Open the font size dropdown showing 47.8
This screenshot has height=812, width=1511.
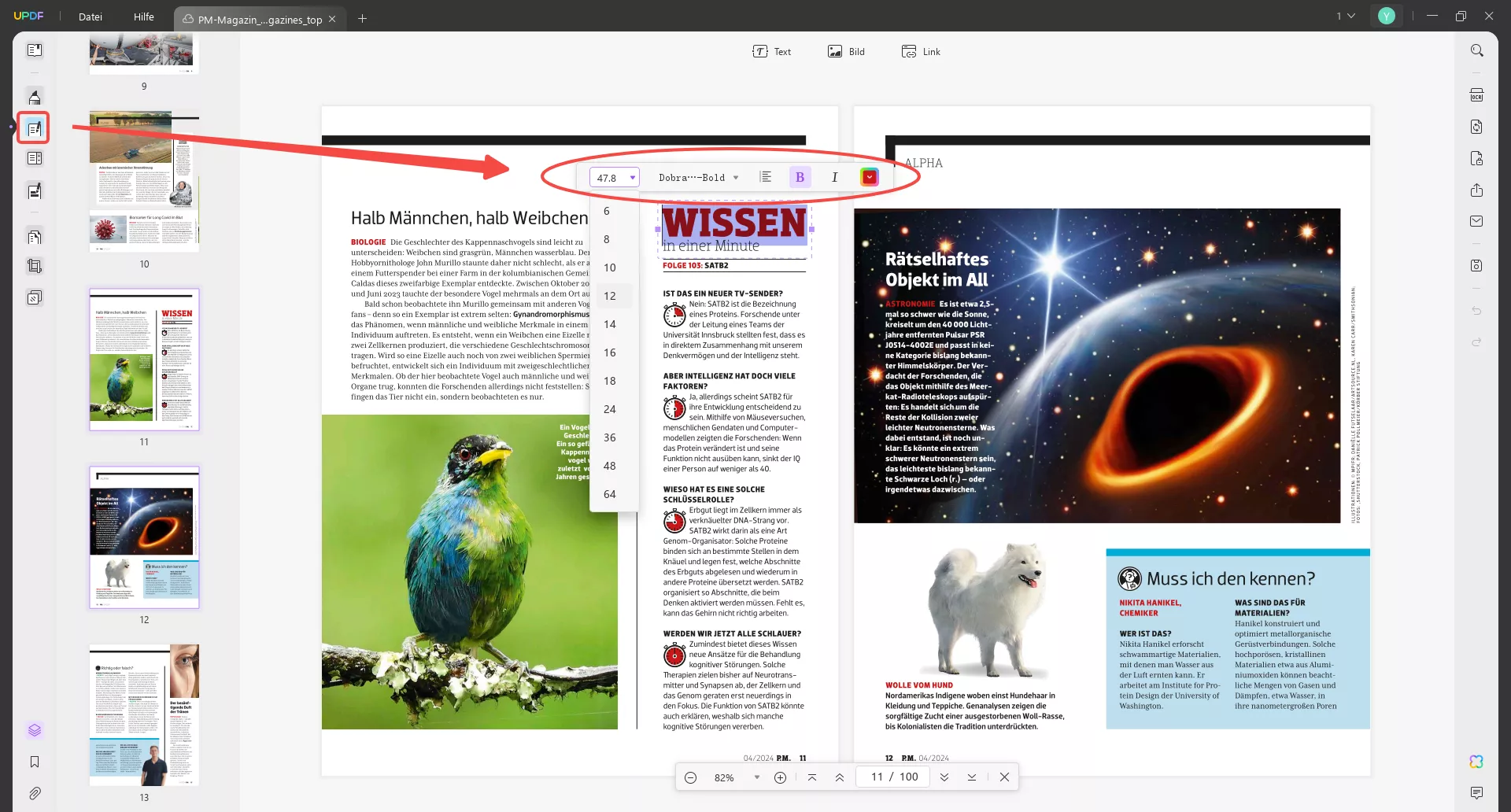[614, 176]
